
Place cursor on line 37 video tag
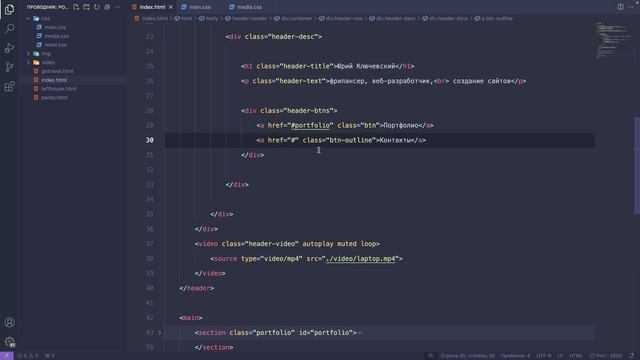point(287,244)
